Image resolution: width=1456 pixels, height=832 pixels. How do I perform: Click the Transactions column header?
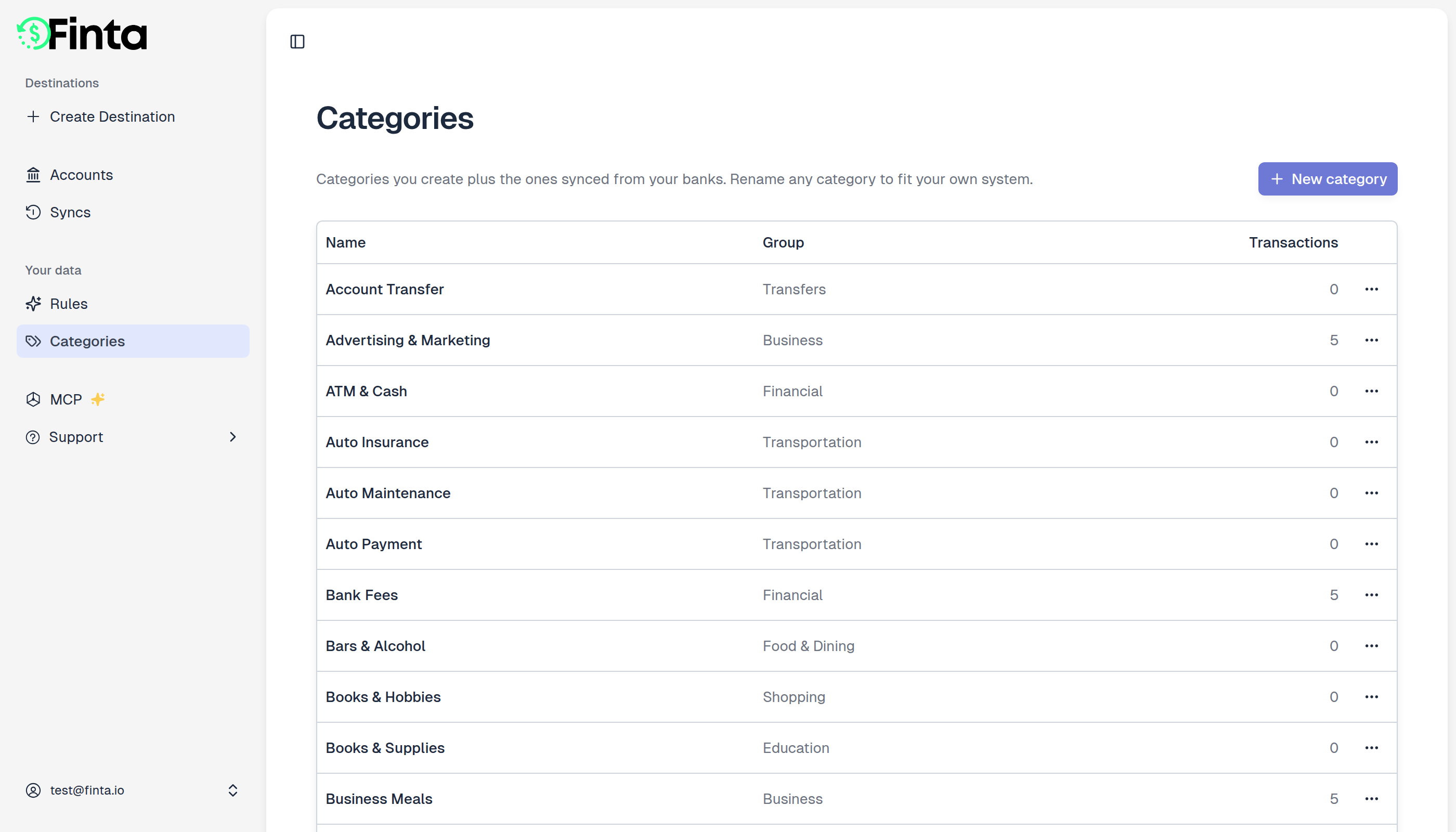click(x=1293, y=242)
